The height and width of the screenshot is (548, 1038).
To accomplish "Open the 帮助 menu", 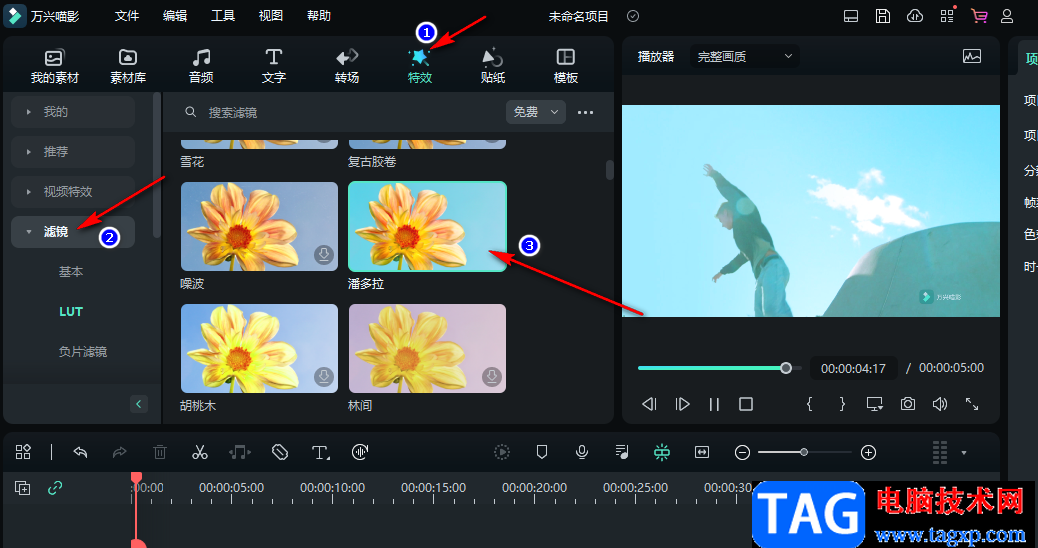I will tap(319, 16).
